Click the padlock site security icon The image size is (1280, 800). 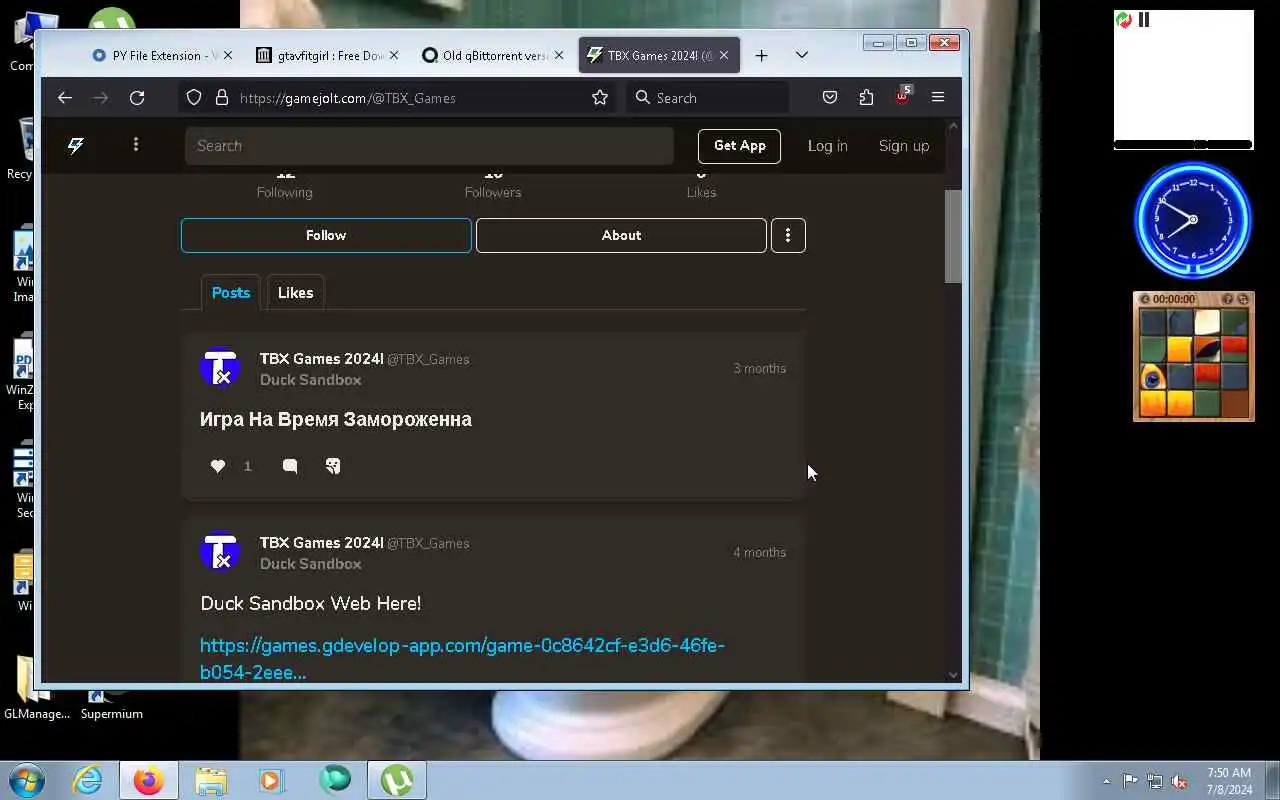(x=222, y=98)
